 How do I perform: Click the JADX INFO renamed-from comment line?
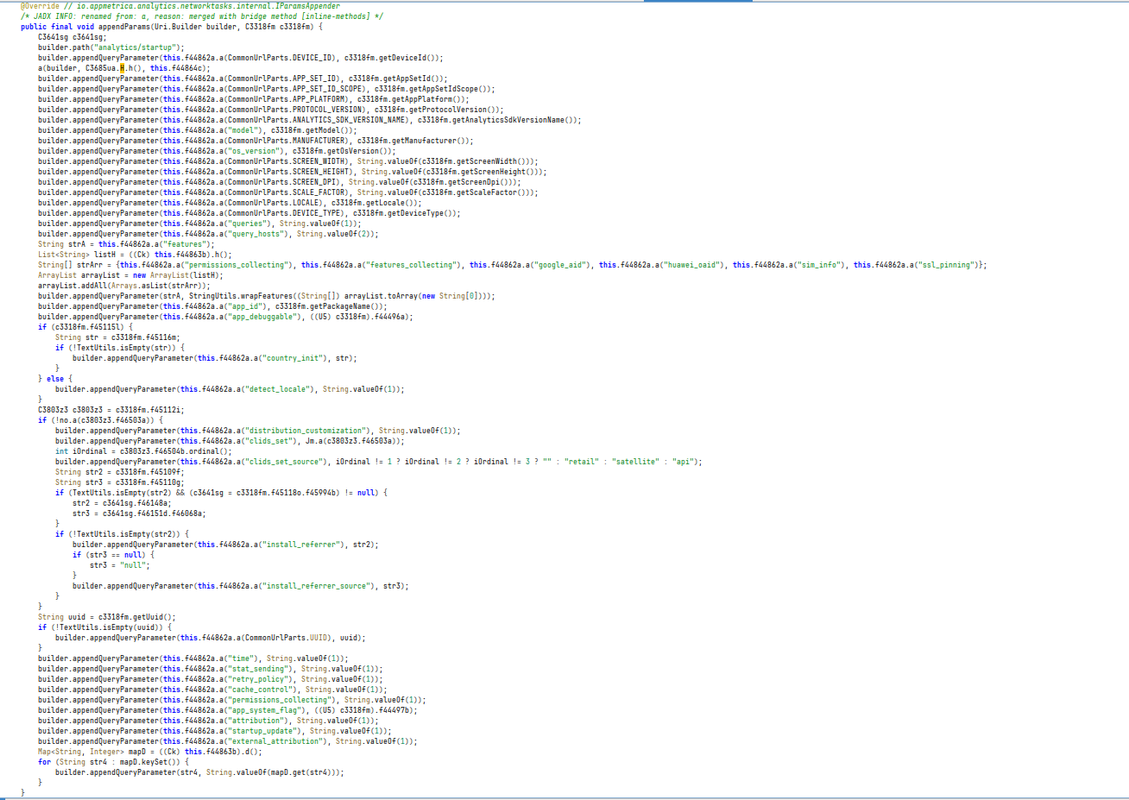tap(202, 16)
